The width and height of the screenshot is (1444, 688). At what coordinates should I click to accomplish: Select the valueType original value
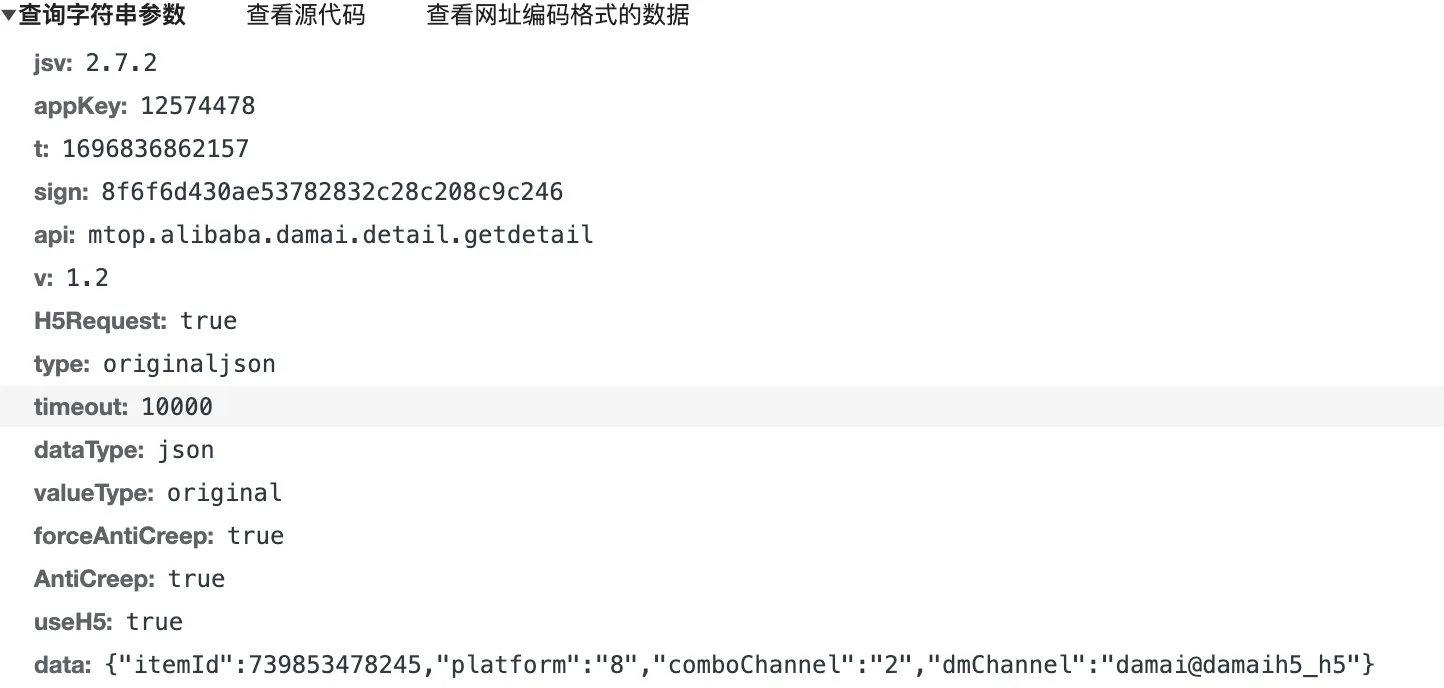click(x=224, y=493)
